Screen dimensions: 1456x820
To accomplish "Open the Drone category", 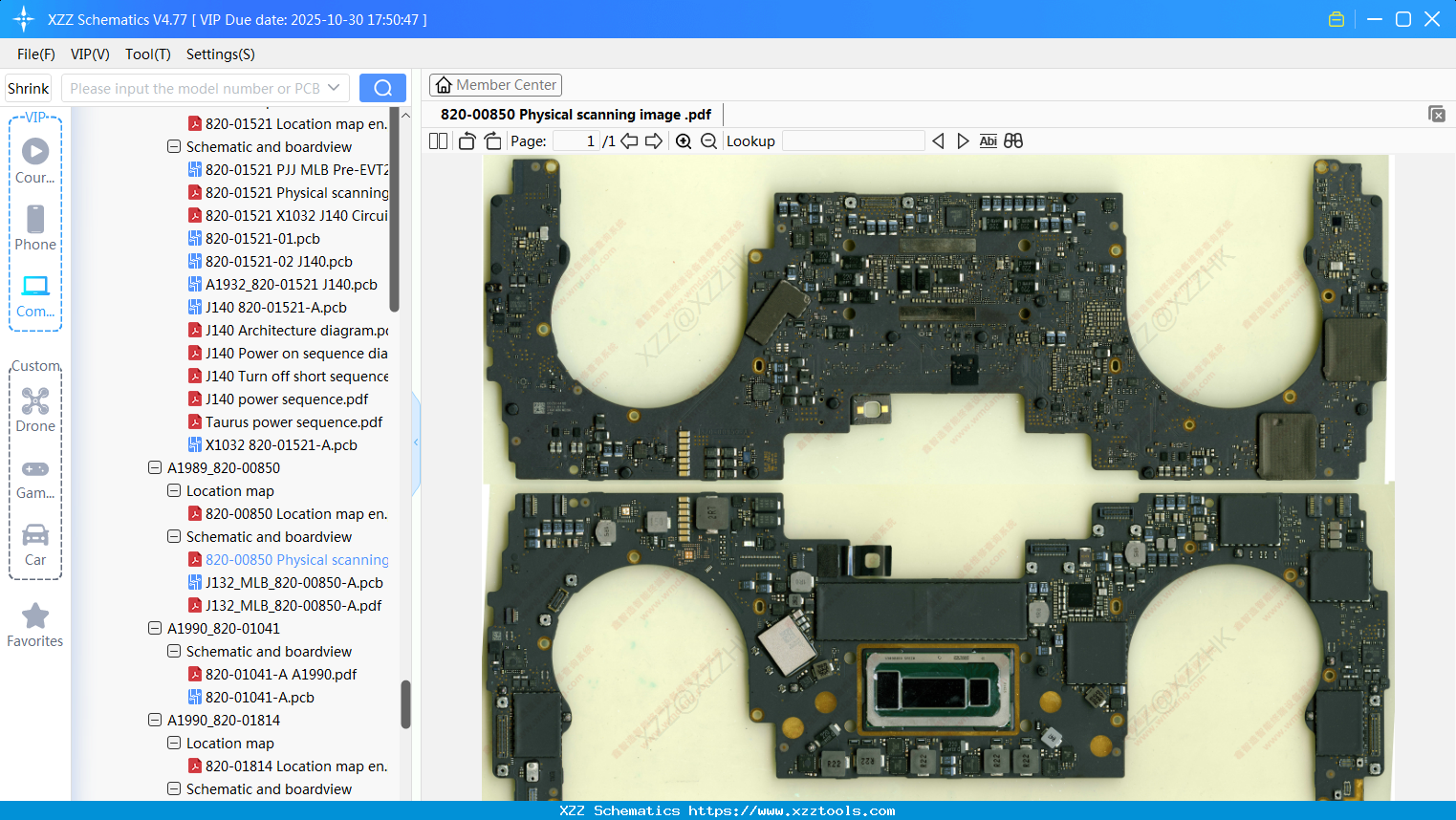I will coord(35,409).
